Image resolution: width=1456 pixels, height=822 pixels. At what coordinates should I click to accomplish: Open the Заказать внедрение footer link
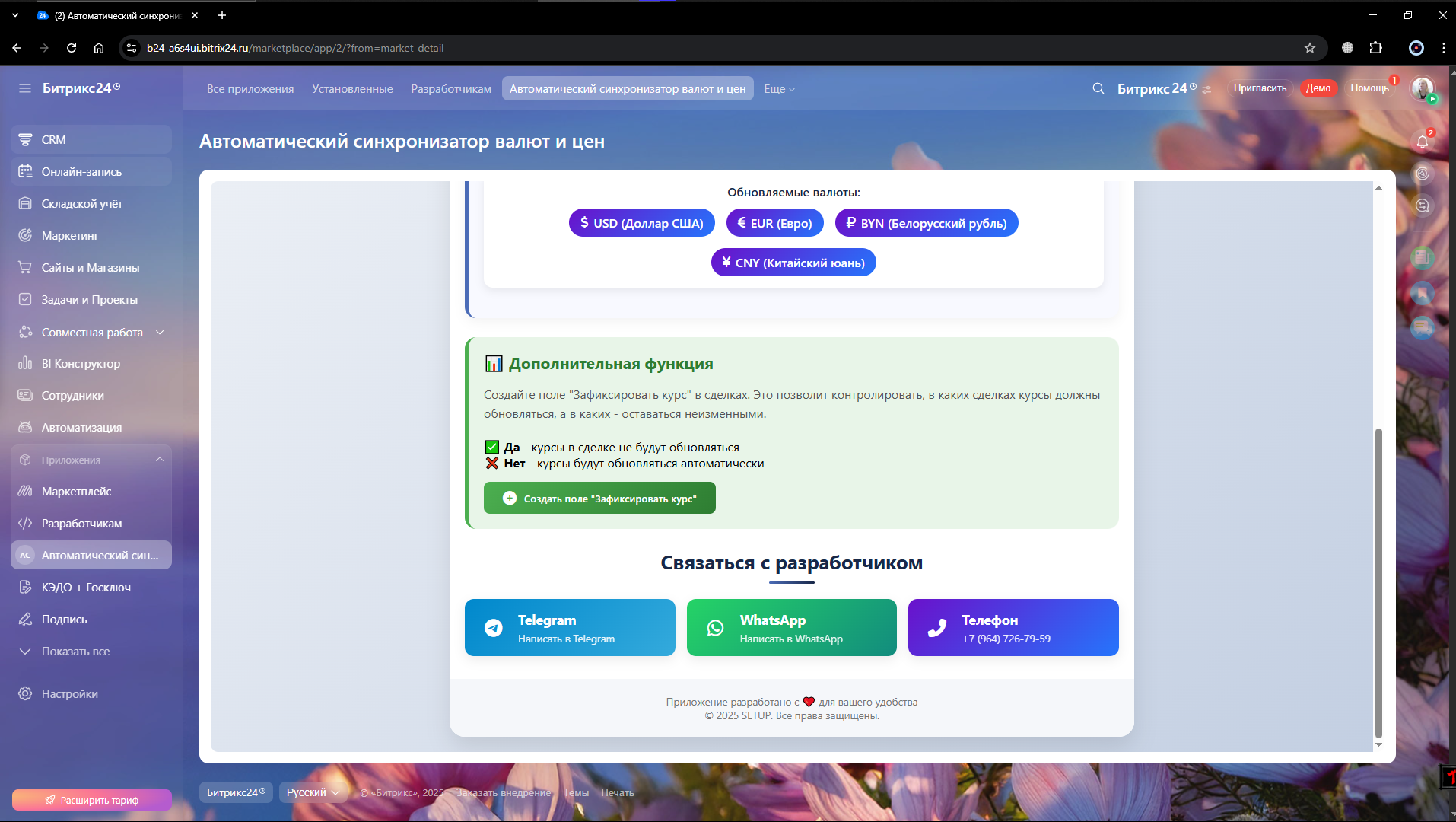point(504,793)
